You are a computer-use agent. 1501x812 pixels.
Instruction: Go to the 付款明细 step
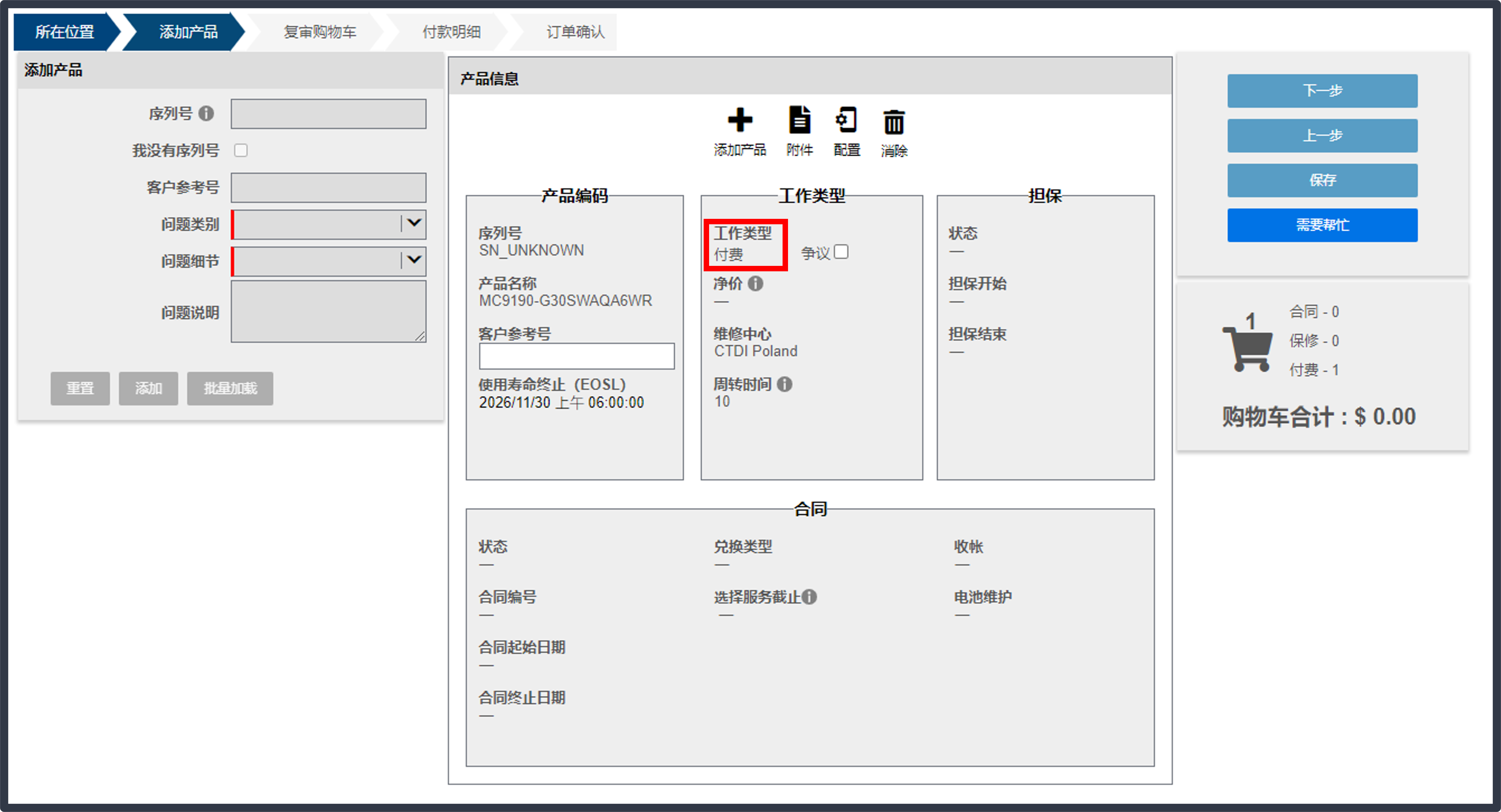[x=452, y=32]
